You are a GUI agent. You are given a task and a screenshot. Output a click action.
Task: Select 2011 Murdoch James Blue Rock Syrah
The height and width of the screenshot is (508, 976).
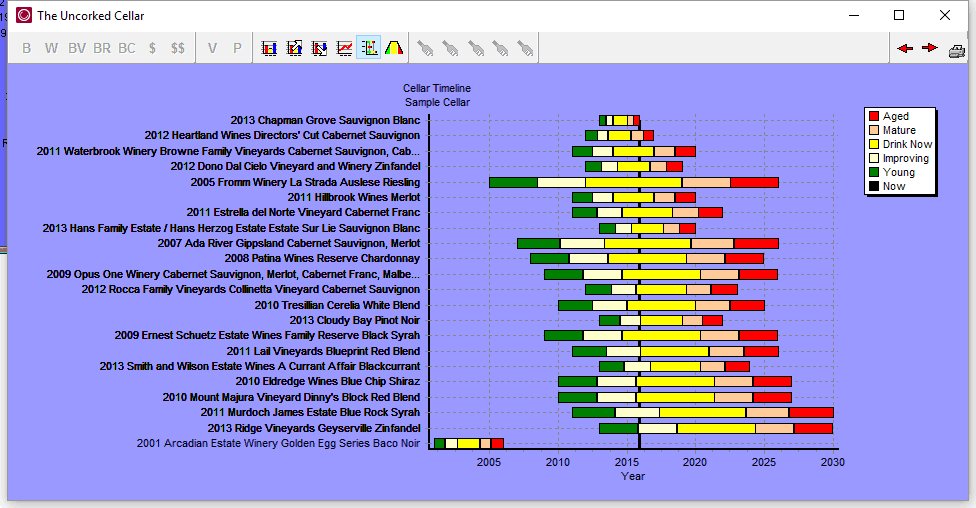point(310,412)
